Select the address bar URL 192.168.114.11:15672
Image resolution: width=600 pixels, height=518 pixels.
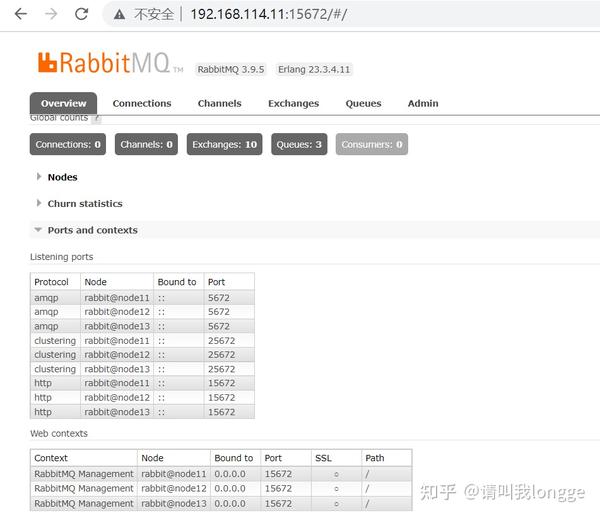(269, 14)
